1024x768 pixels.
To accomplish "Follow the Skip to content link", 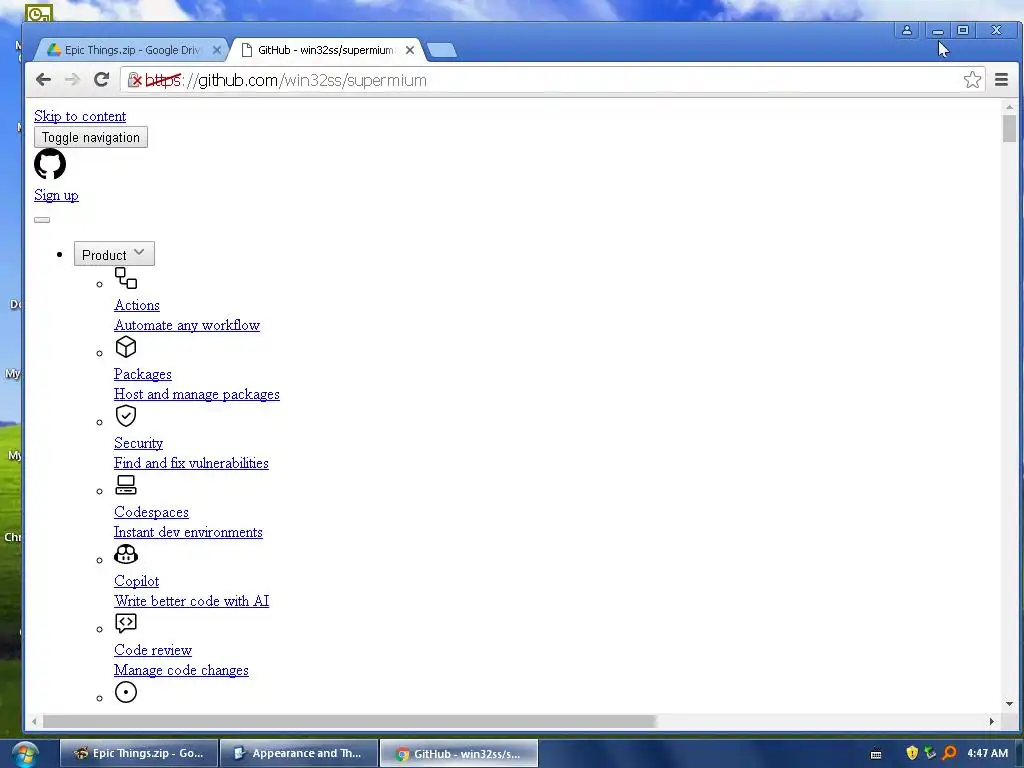I will click(80, 116).
